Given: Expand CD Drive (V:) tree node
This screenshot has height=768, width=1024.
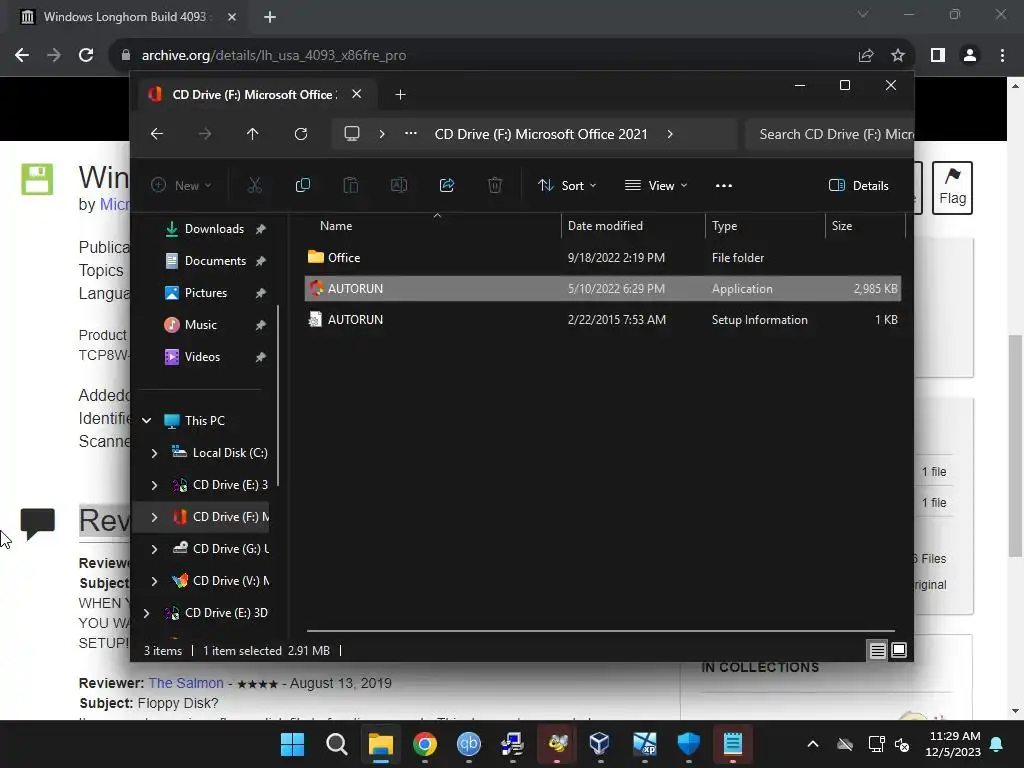Looking at the screenshot, I should pyautogui.click(x=154, y=581).
